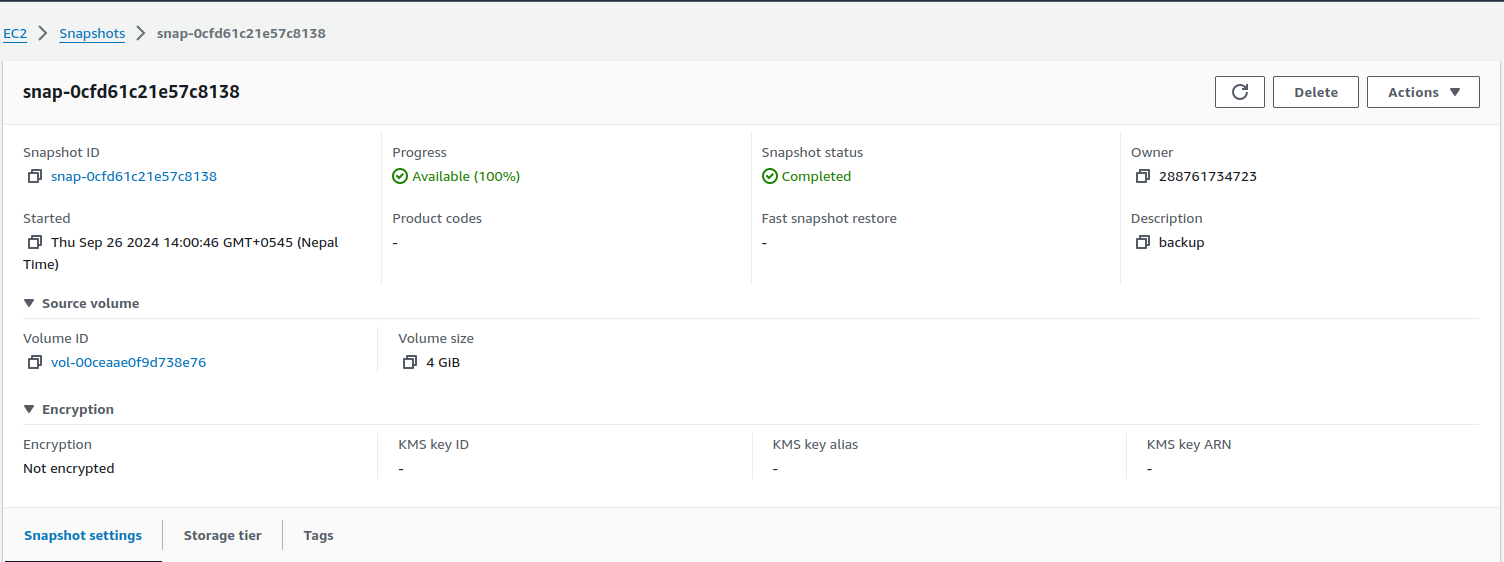
Task: Copy the Snapshot ID value
Action: 35,177
